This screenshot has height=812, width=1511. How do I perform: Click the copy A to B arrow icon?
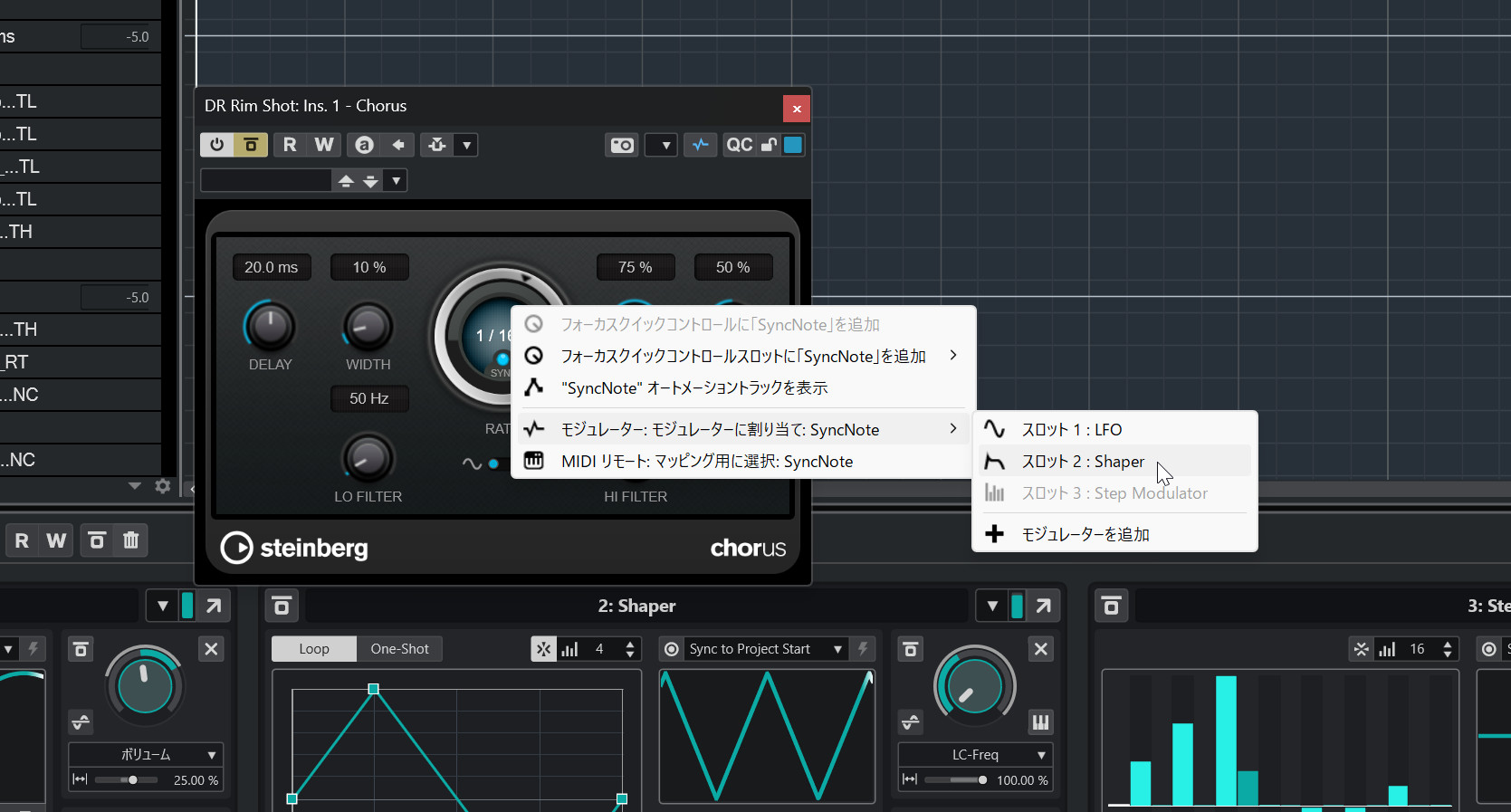click(x=397, y=145)
